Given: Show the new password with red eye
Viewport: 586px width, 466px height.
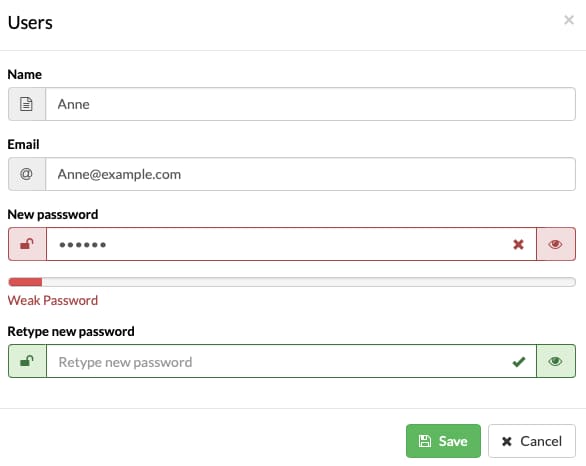Looking at the screenshot, I should pyautogui.click(x=556, y=244).
